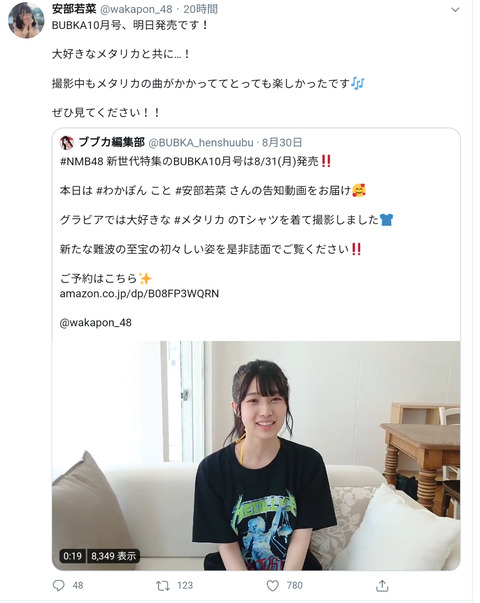Open the share upload icon

(x=382, y=585)
